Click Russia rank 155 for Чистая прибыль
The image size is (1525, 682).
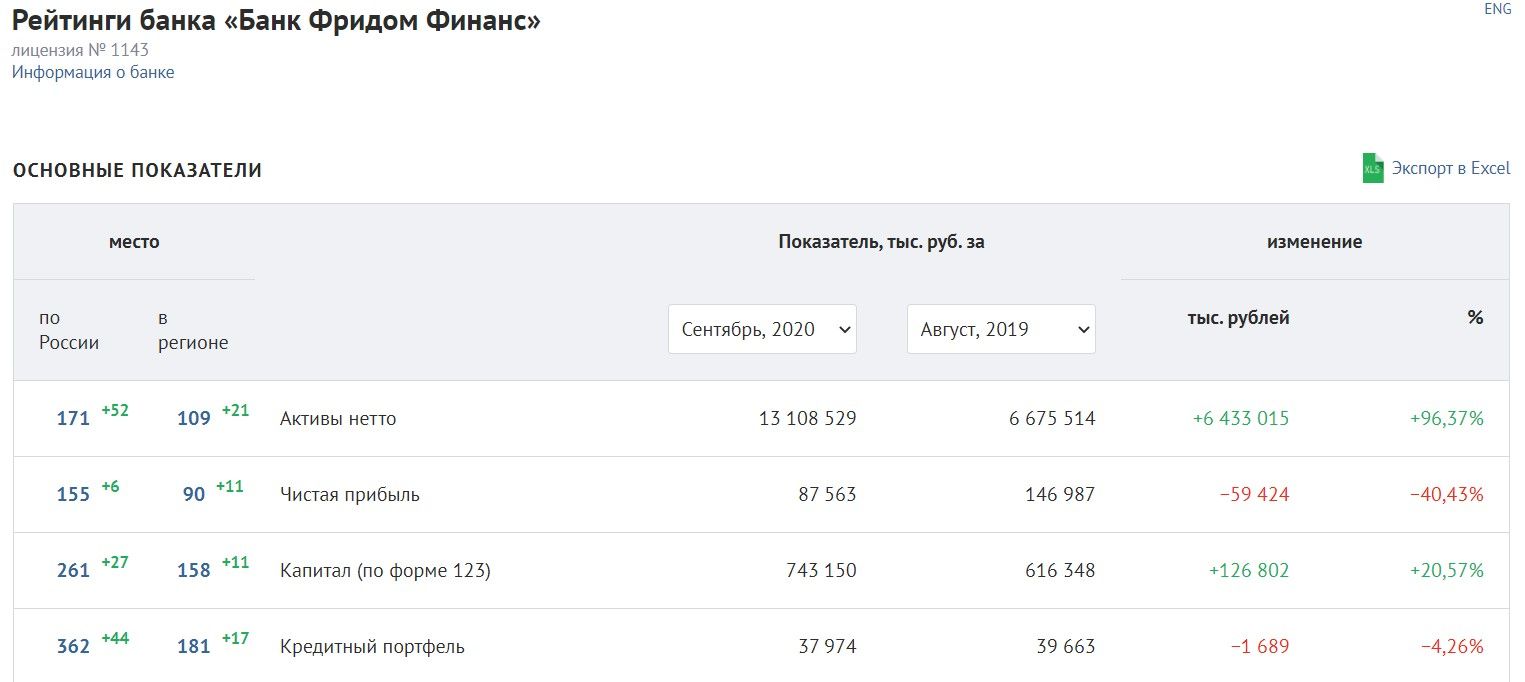tap(73, 495)
